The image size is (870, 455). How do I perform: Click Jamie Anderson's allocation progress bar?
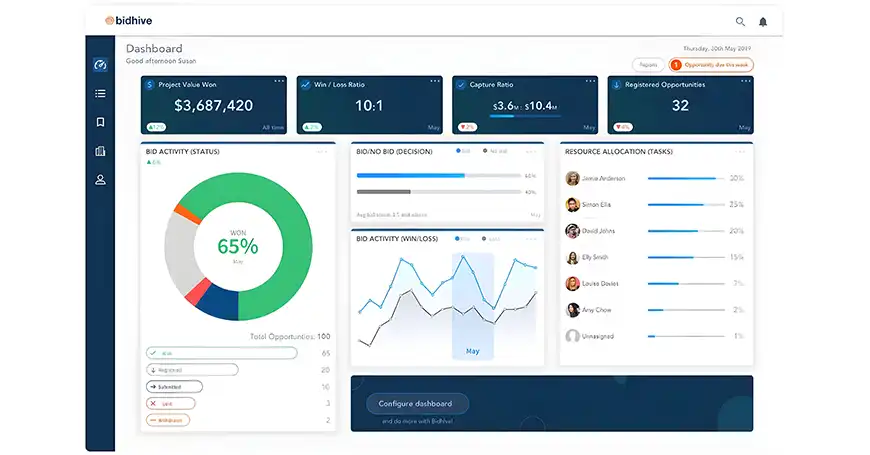pos(685,179)
